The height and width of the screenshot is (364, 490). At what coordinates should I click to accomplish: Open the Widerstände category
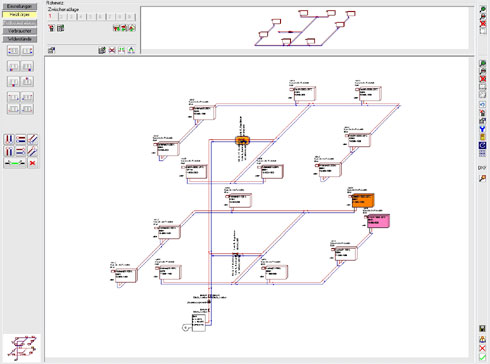point(20,39)
